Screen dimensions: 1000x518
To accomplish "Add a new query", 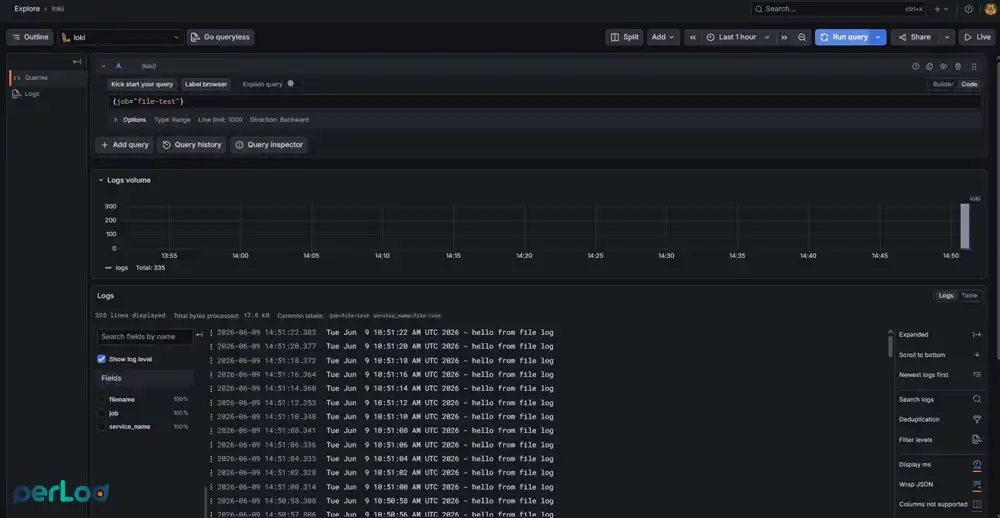I will [125, 145].
